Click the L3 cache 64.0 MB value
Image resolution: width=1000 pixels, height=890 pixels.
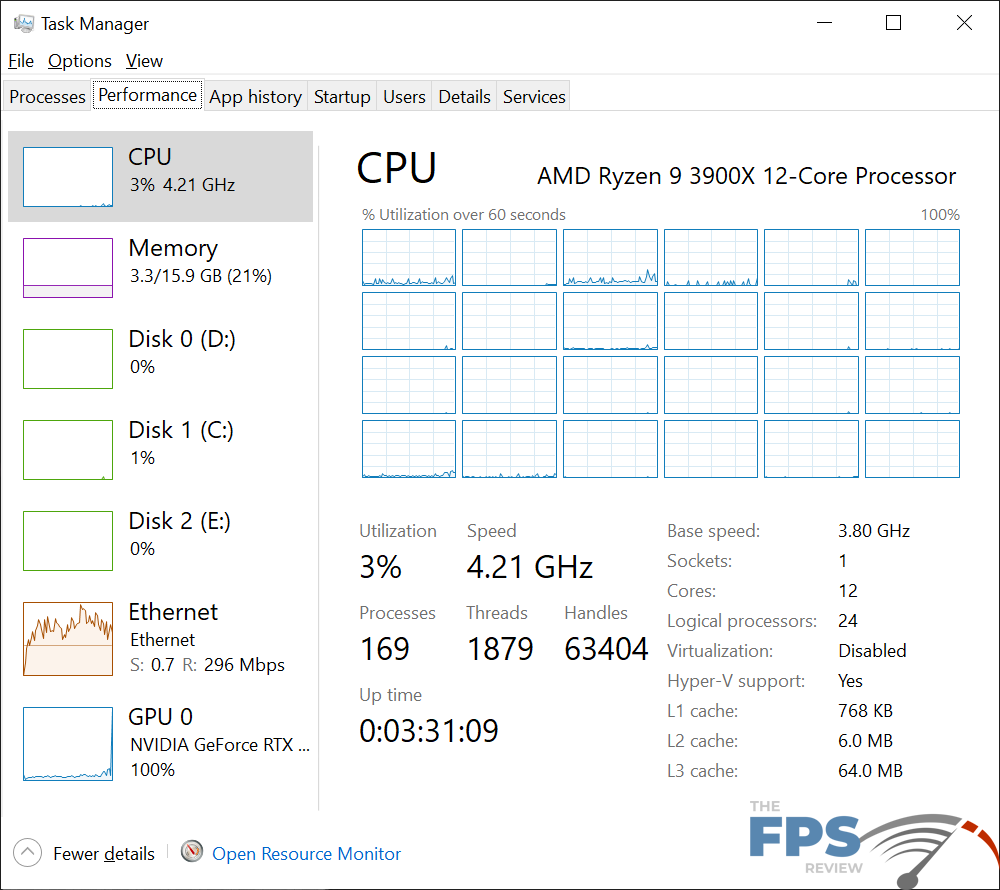871,771
